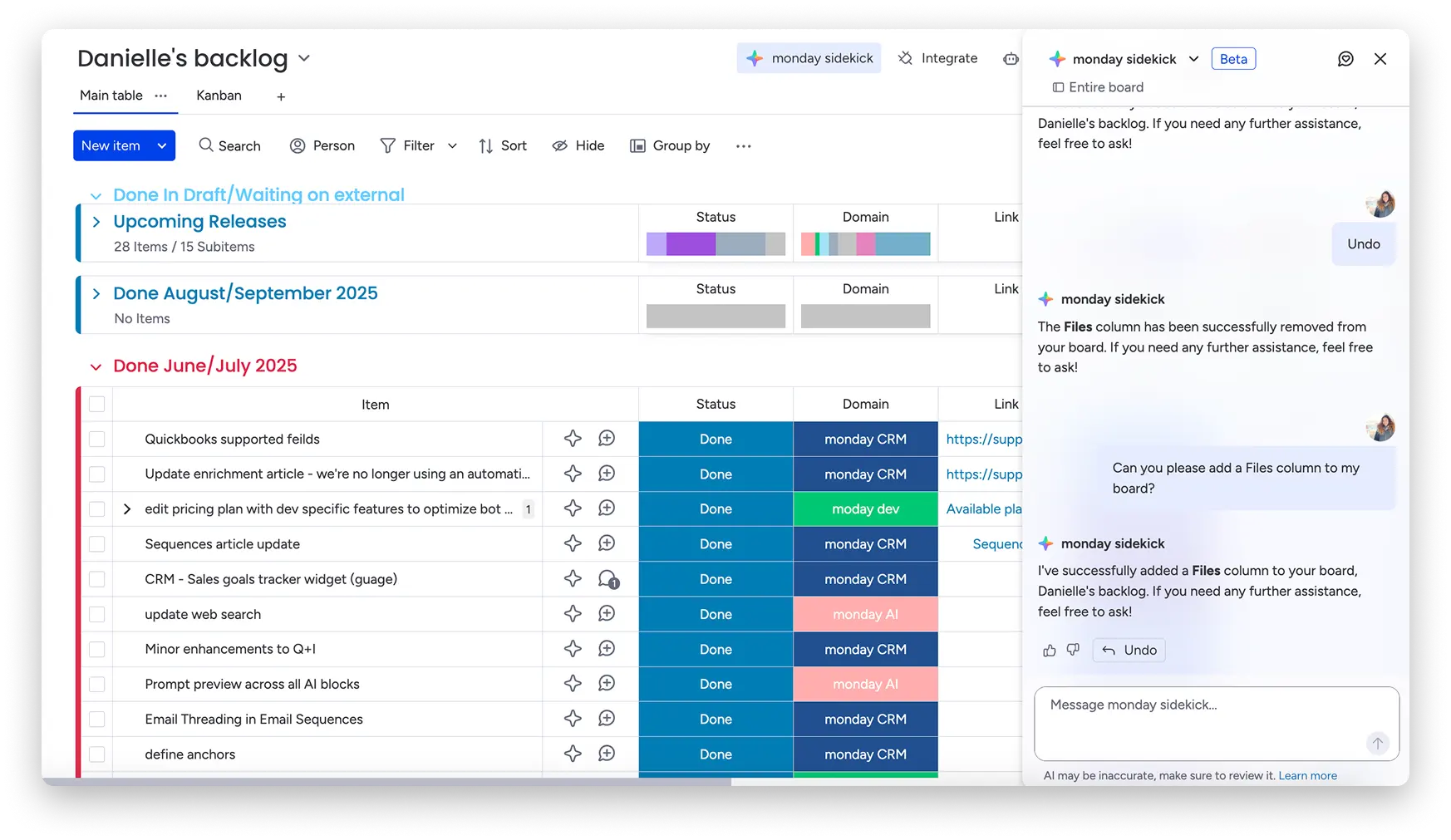Check the Sequences article update row
Viewport: 1451px width, 840px height.
97,543
